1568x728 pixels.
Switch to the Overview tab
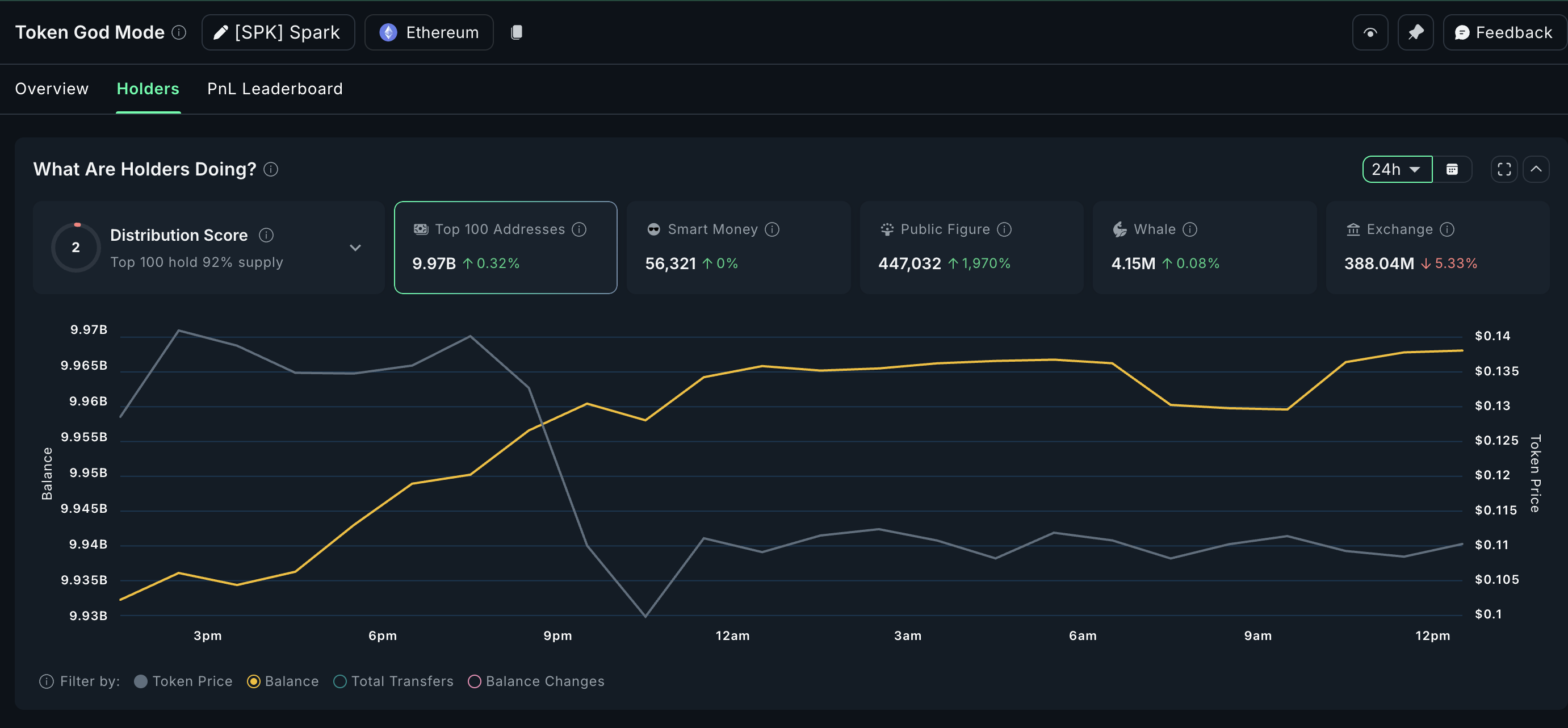tap(52, 89)
